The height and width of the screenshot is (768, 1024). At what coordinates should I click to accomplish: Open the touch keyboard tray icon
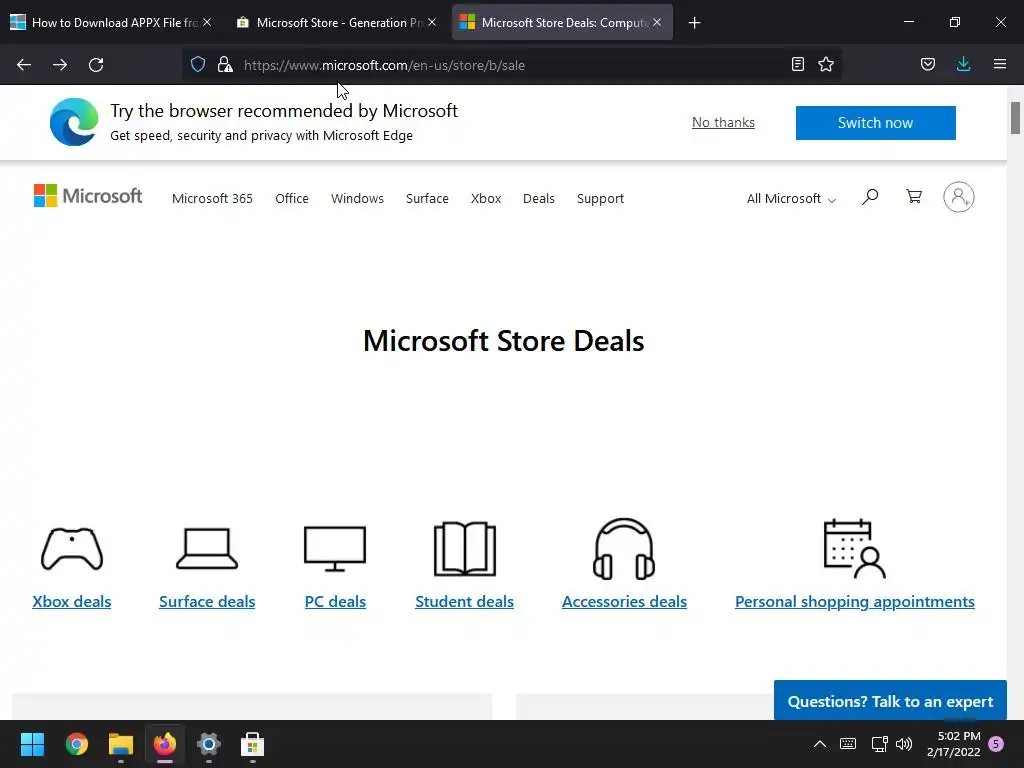(x=848, y=744)
